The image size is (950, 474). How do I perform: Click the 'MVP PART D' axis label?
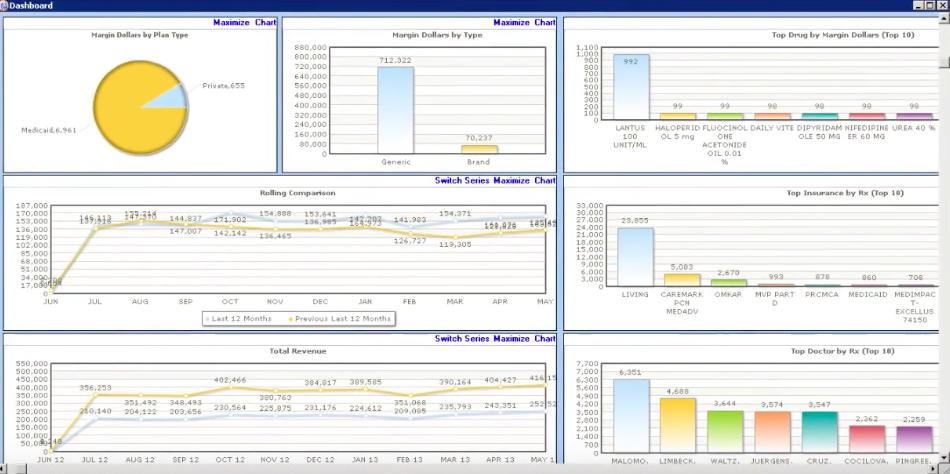(776, 298)
